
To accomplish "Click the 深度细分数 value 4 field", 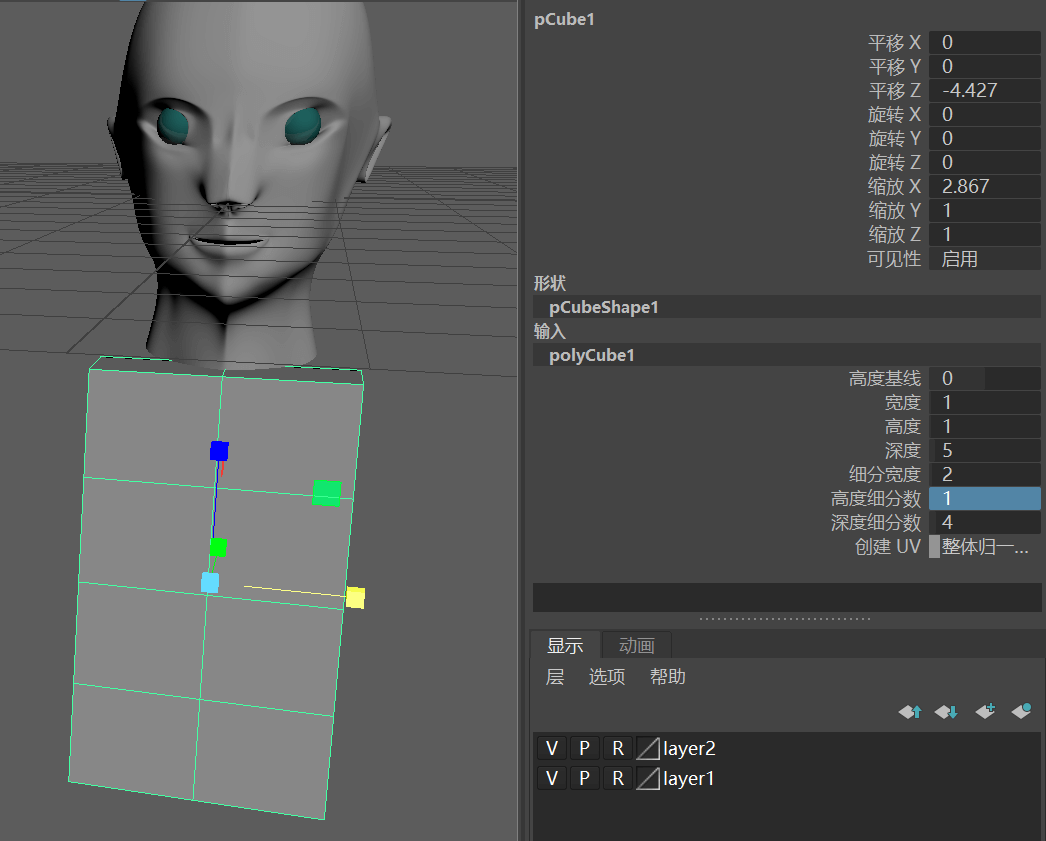I will [985, 523].
